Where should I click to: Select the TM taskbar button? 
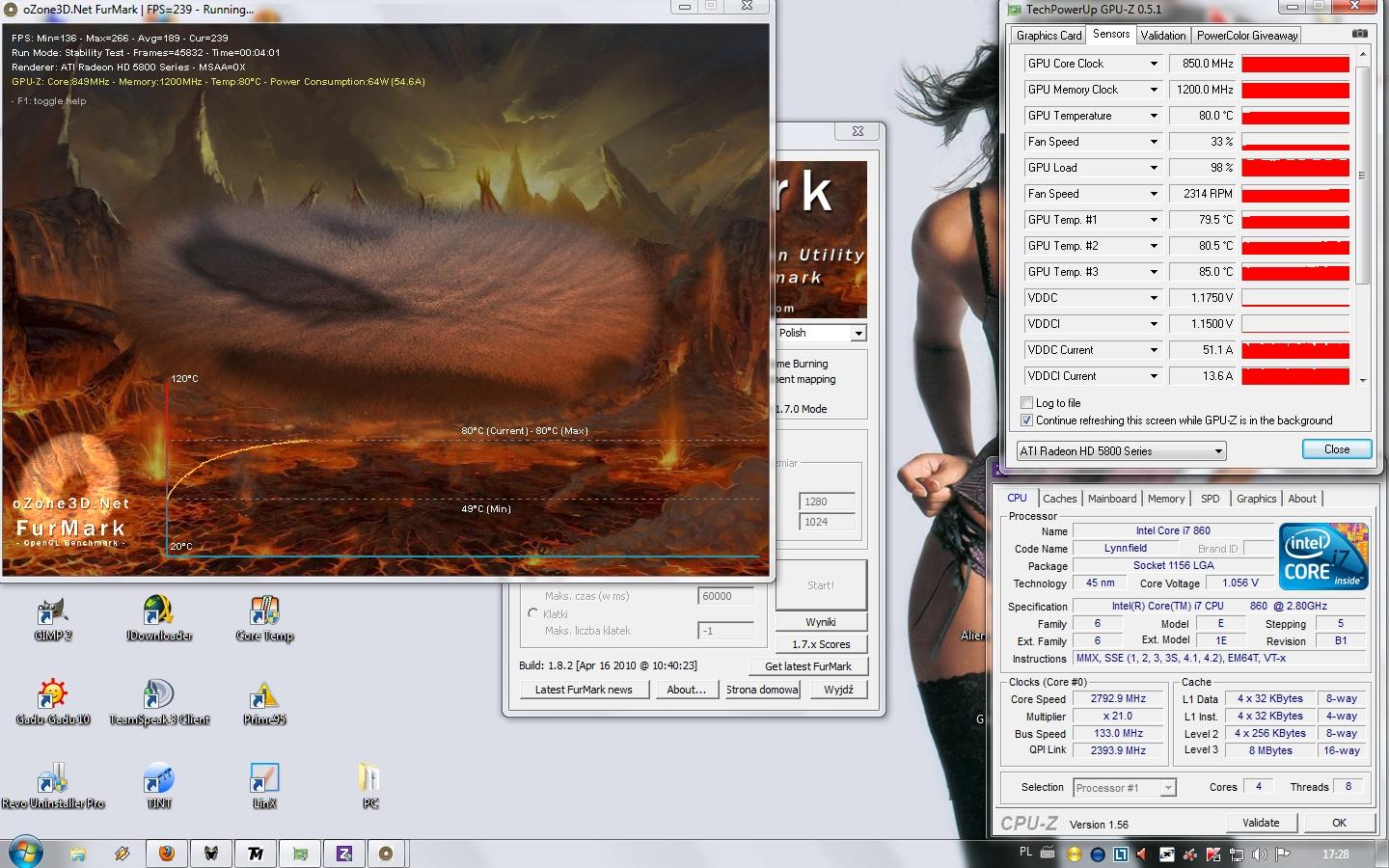[256, 854]
